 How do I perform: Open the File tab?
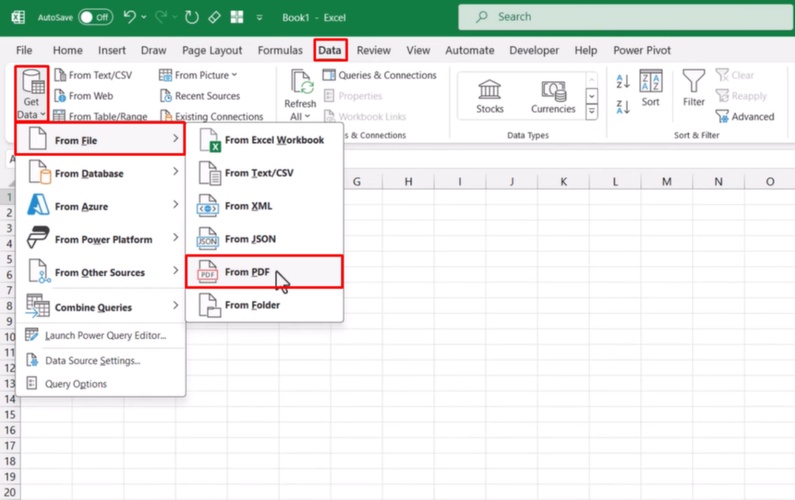pos(24,50)
